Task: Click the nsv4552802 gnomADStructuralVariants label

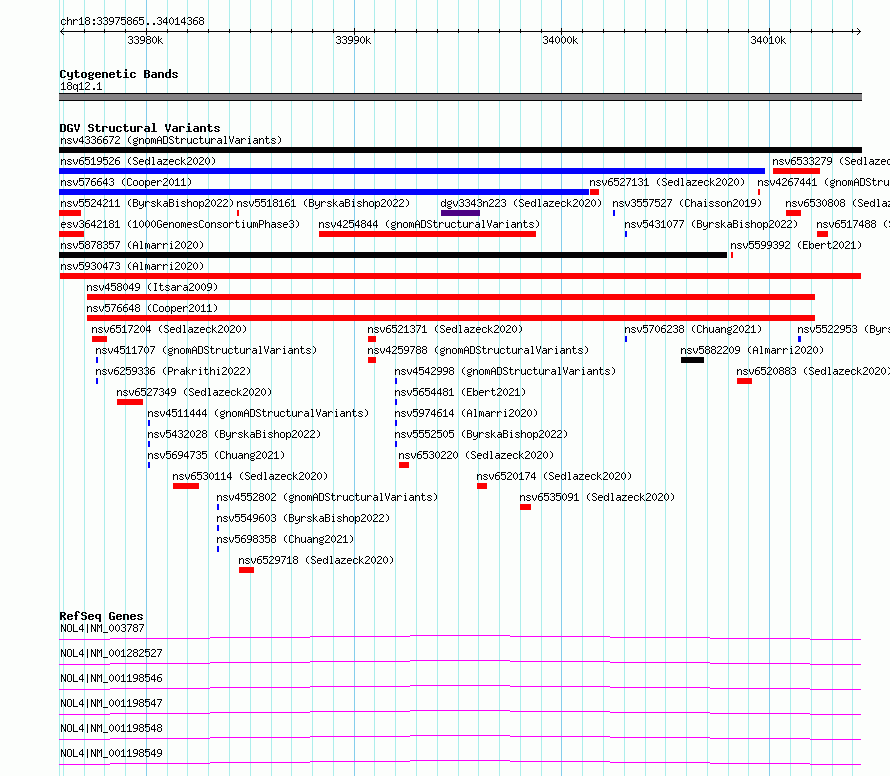Action: pyautogui.click(x=328, y=497)
